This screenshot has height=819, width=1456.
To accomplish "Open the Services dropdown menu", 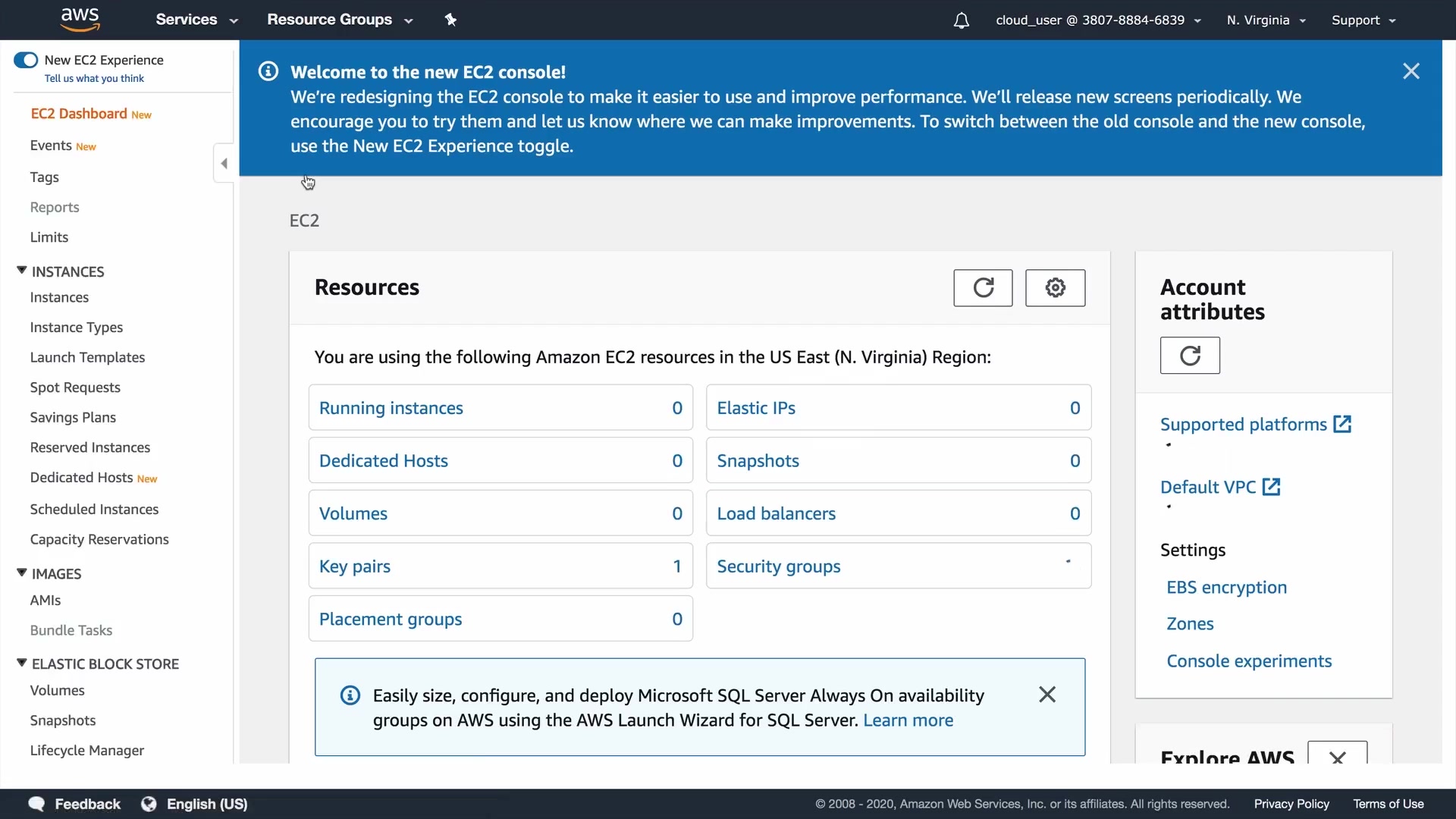I will click(x=196, y=20).
